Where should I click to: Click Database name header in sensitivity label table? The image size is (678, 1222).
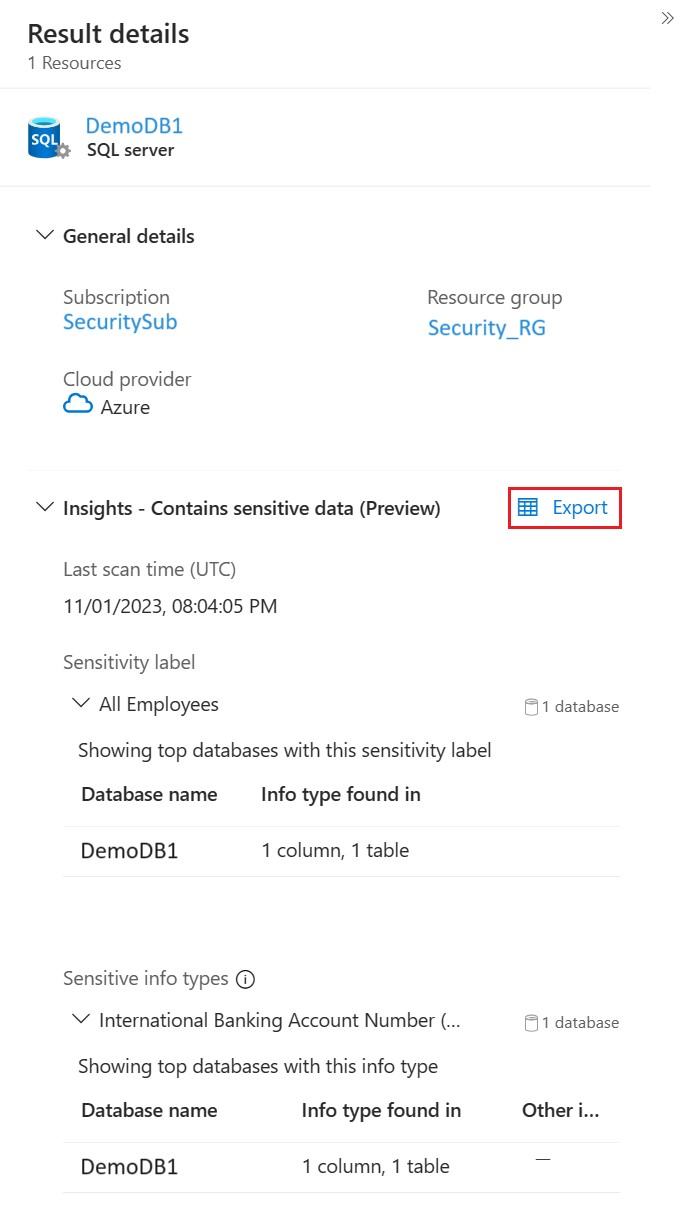pos(149,795)
